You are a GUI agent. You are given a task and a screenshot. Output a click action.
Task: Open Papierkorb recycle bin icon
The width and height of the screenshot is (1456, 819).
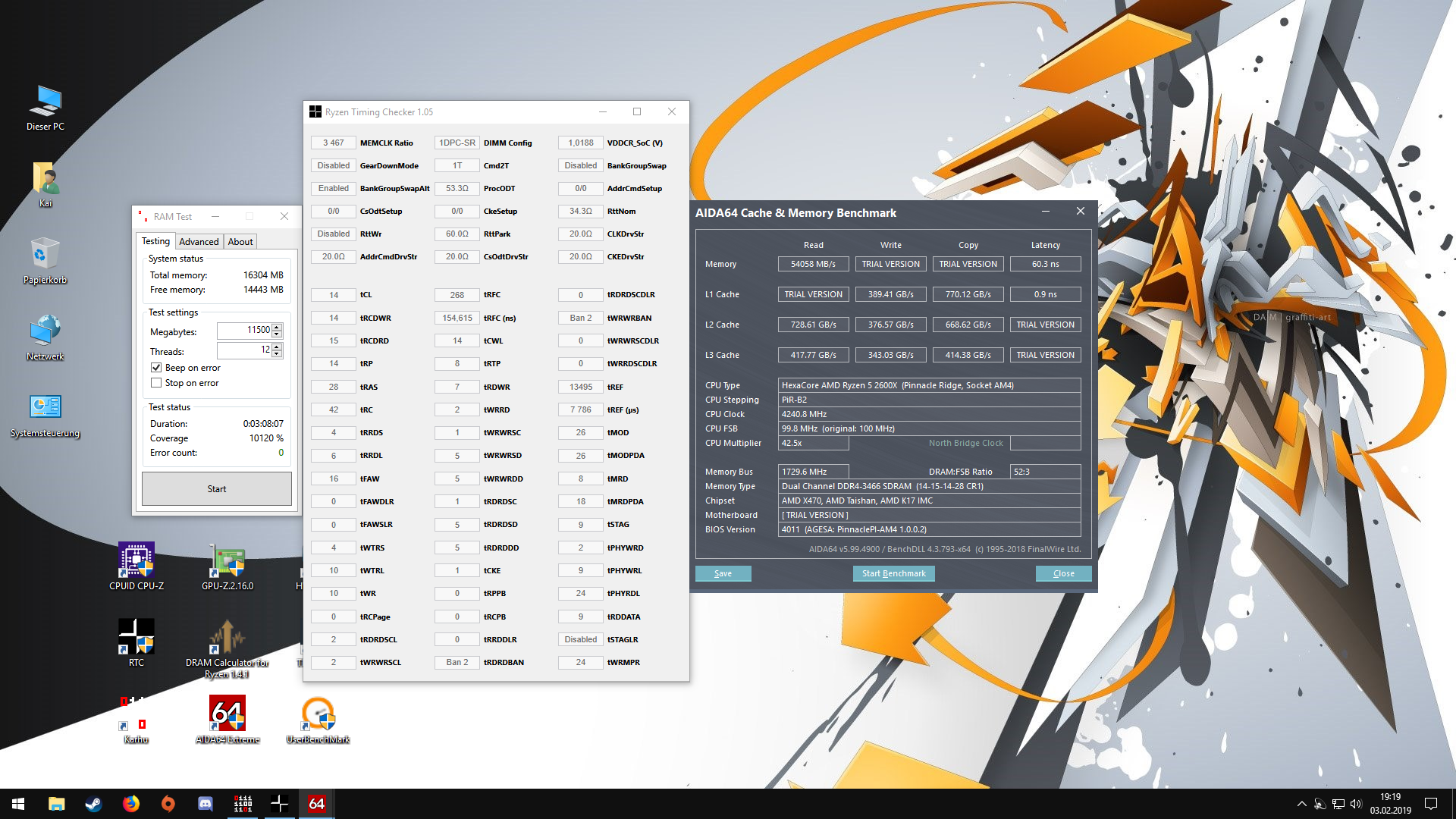(x=45, y=255)
